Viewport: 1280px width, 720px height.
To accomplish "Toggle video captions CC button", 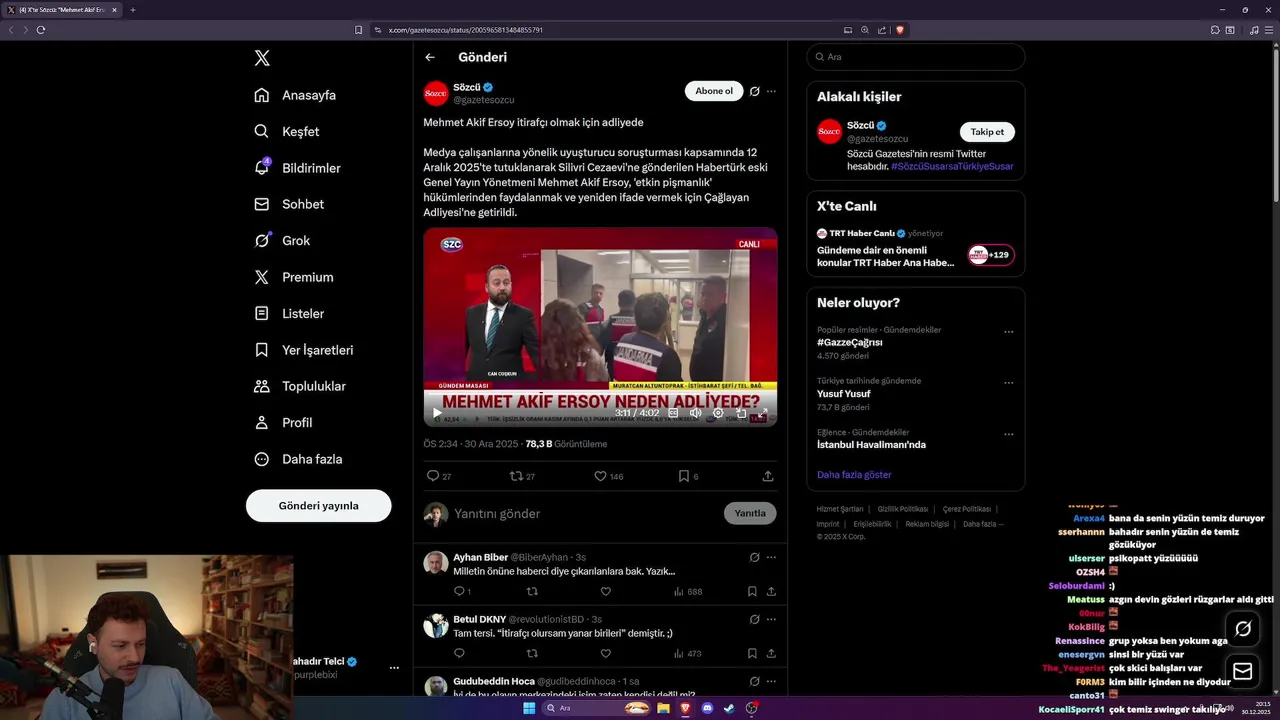I will (673, 413).
